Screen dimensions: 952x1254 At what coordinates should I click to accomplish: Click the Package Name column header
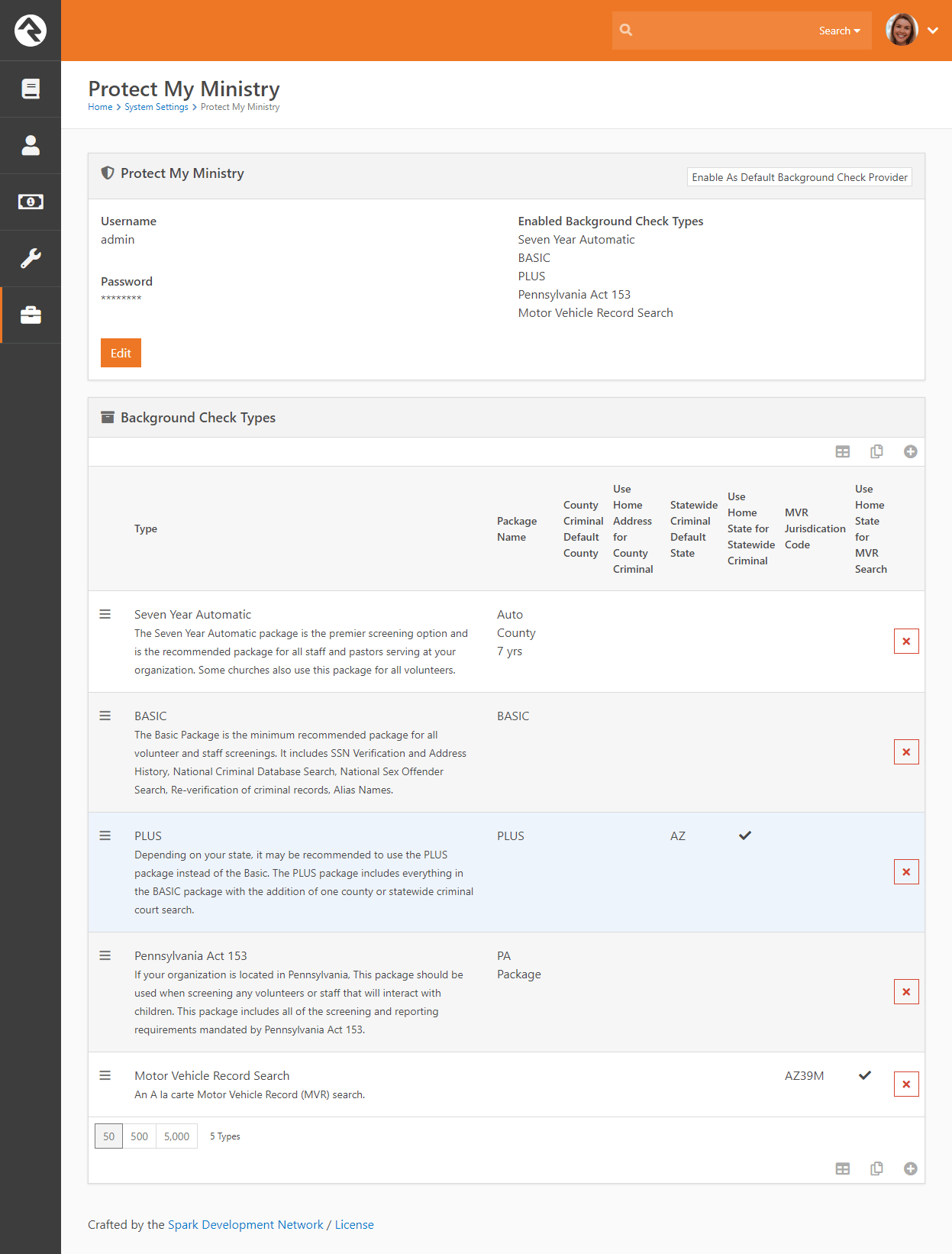coord(517,528)
